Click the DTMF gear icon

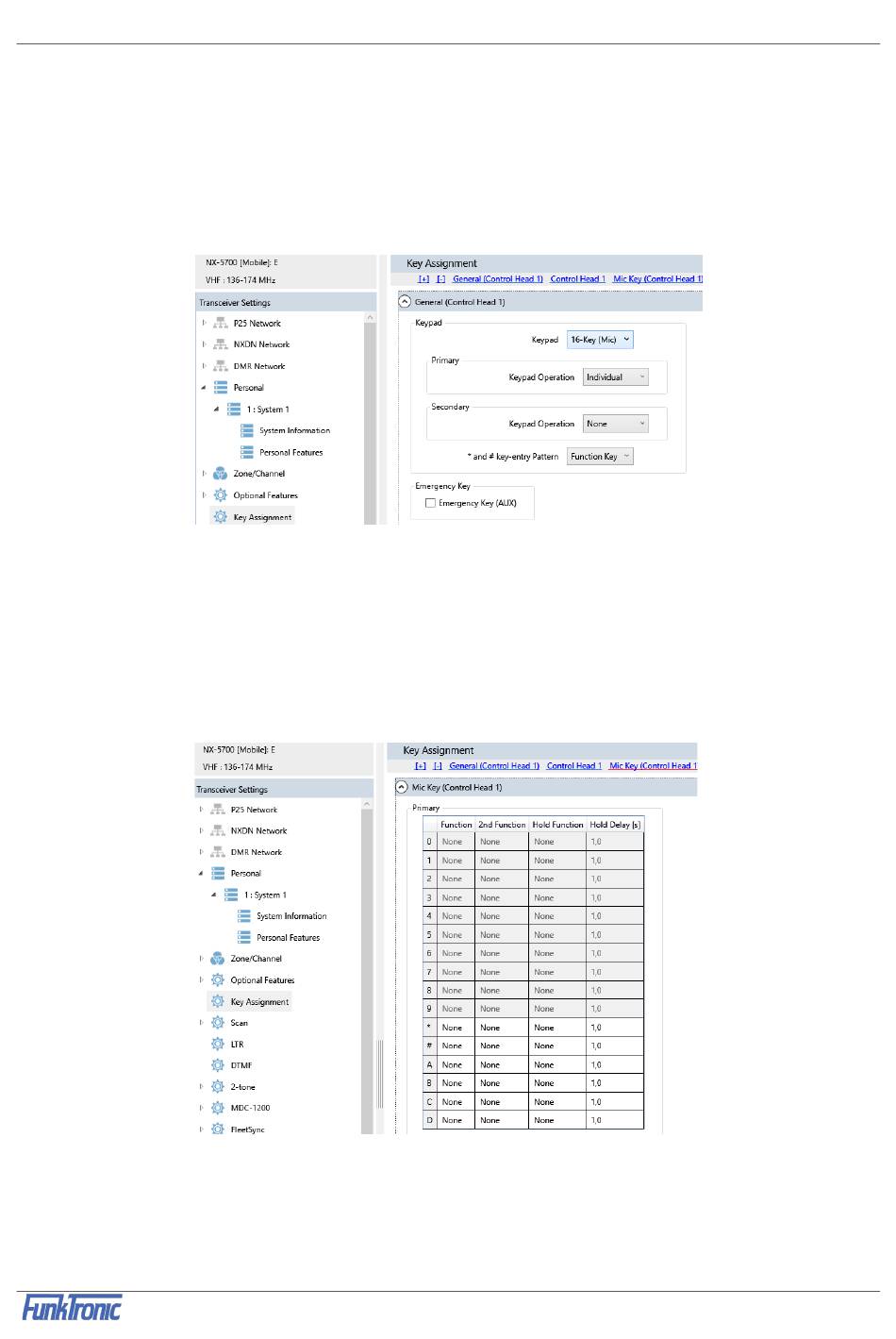coord(218,1065)
